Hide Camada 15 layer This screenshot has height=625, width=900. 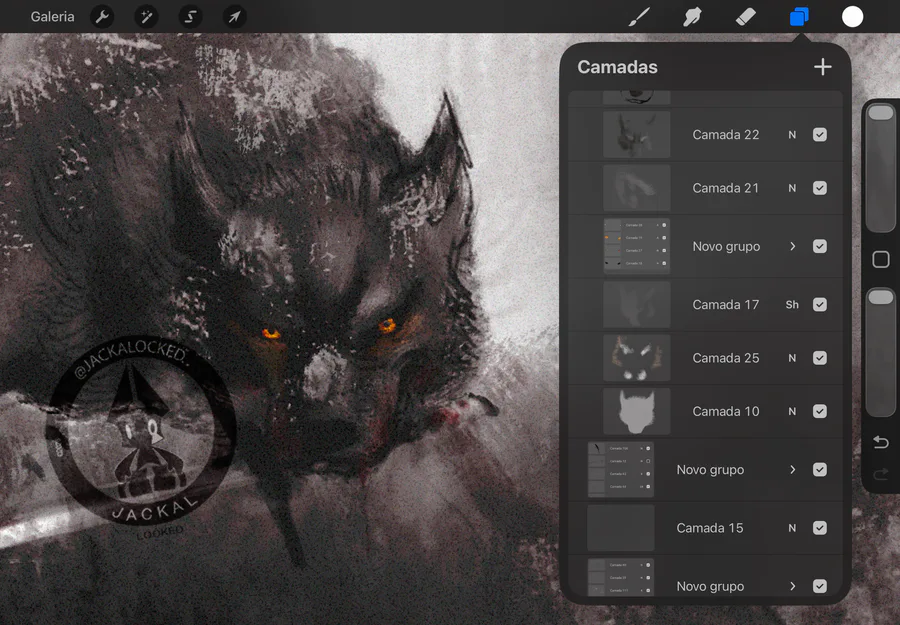(820, 528)
